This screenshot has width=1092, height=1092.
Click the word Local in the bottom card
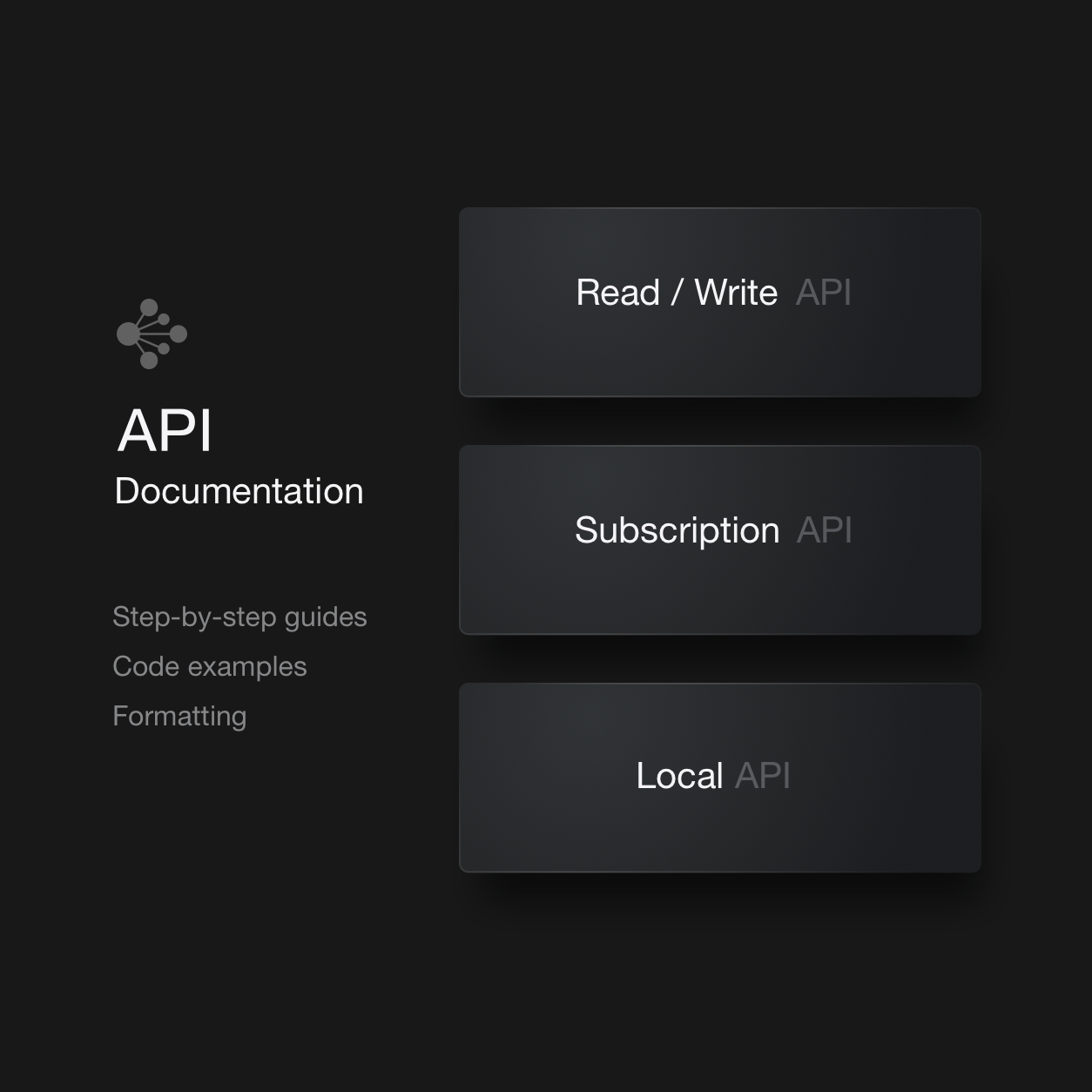(679, 776)
